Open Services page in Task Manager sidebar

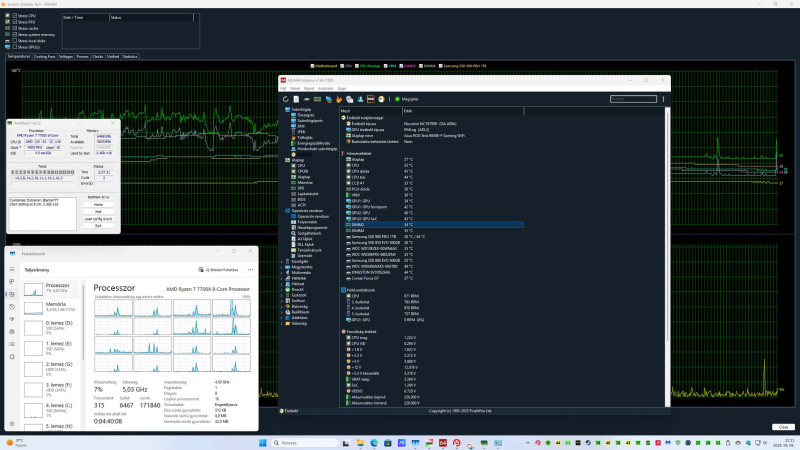click(12, 357)
